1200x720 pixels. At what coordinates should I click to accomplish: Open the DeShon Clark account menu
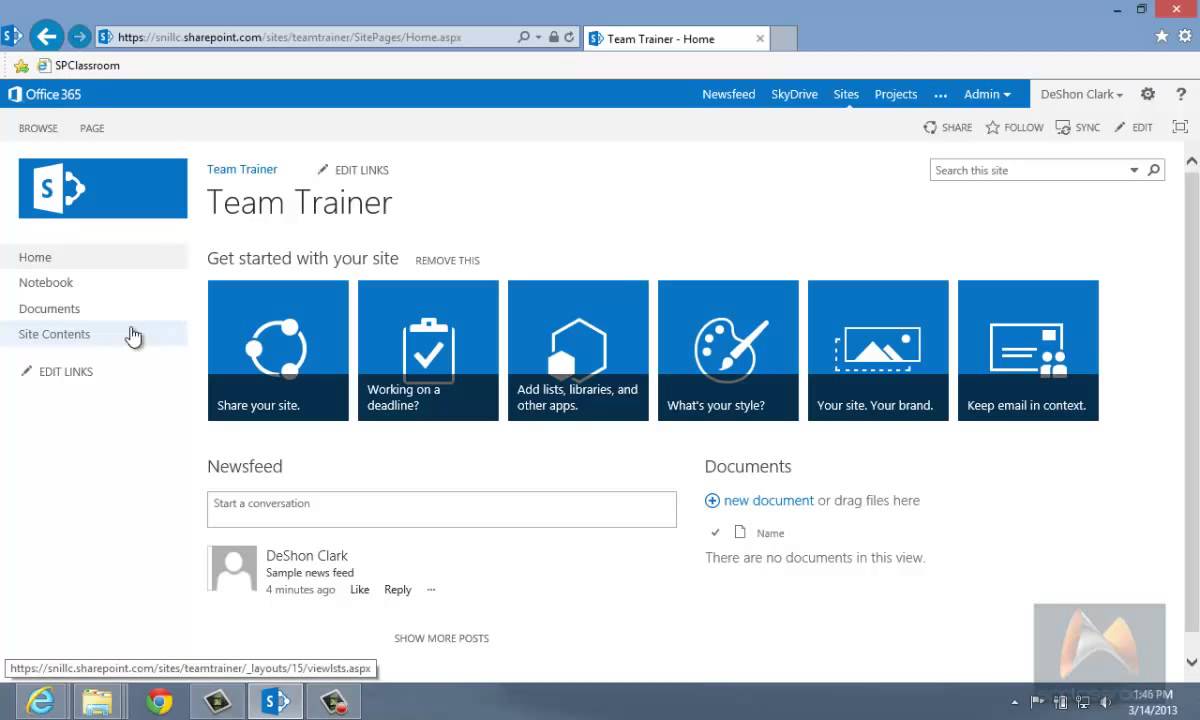[1080, 94]
